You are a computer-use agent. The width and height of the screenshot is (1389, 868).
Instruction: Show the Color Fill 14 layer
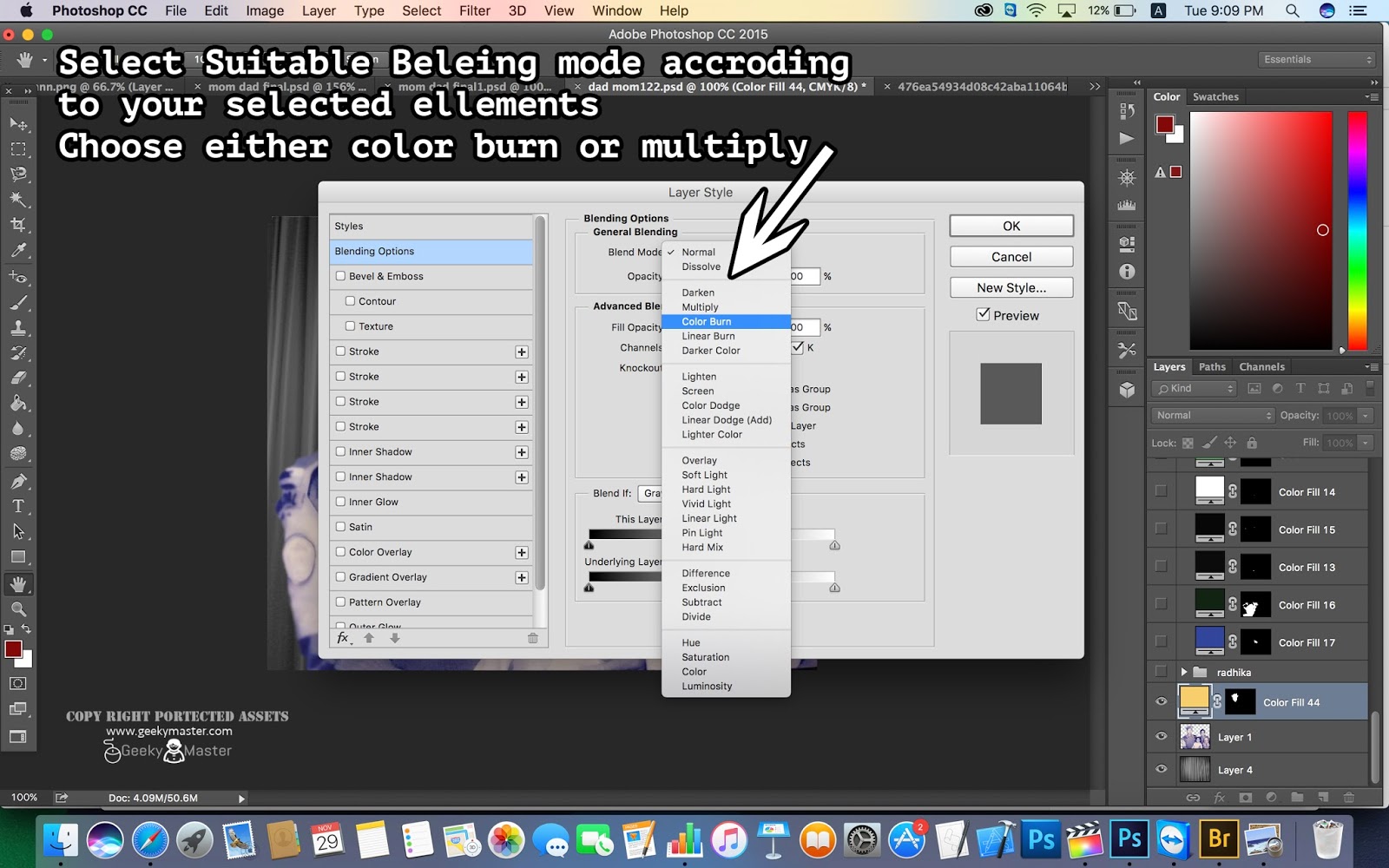(1162, 491)
